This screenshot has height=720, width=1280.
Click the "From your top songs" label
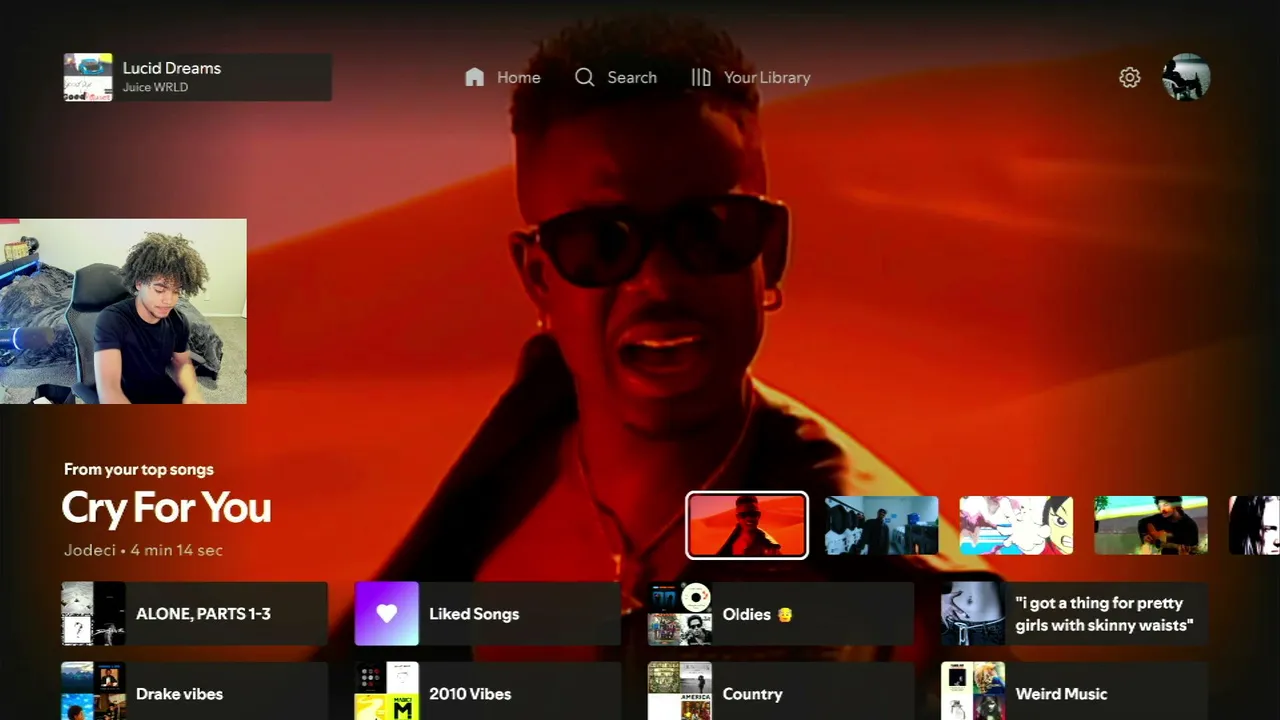(x=139, y=469)
